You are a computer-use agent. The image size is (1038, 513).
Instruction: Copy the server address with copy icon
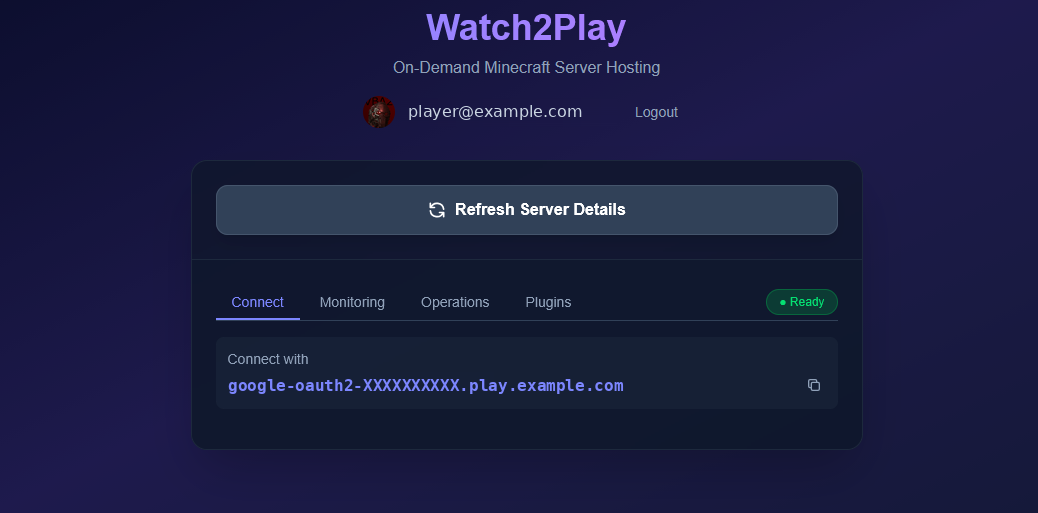(x=814, y=385)
